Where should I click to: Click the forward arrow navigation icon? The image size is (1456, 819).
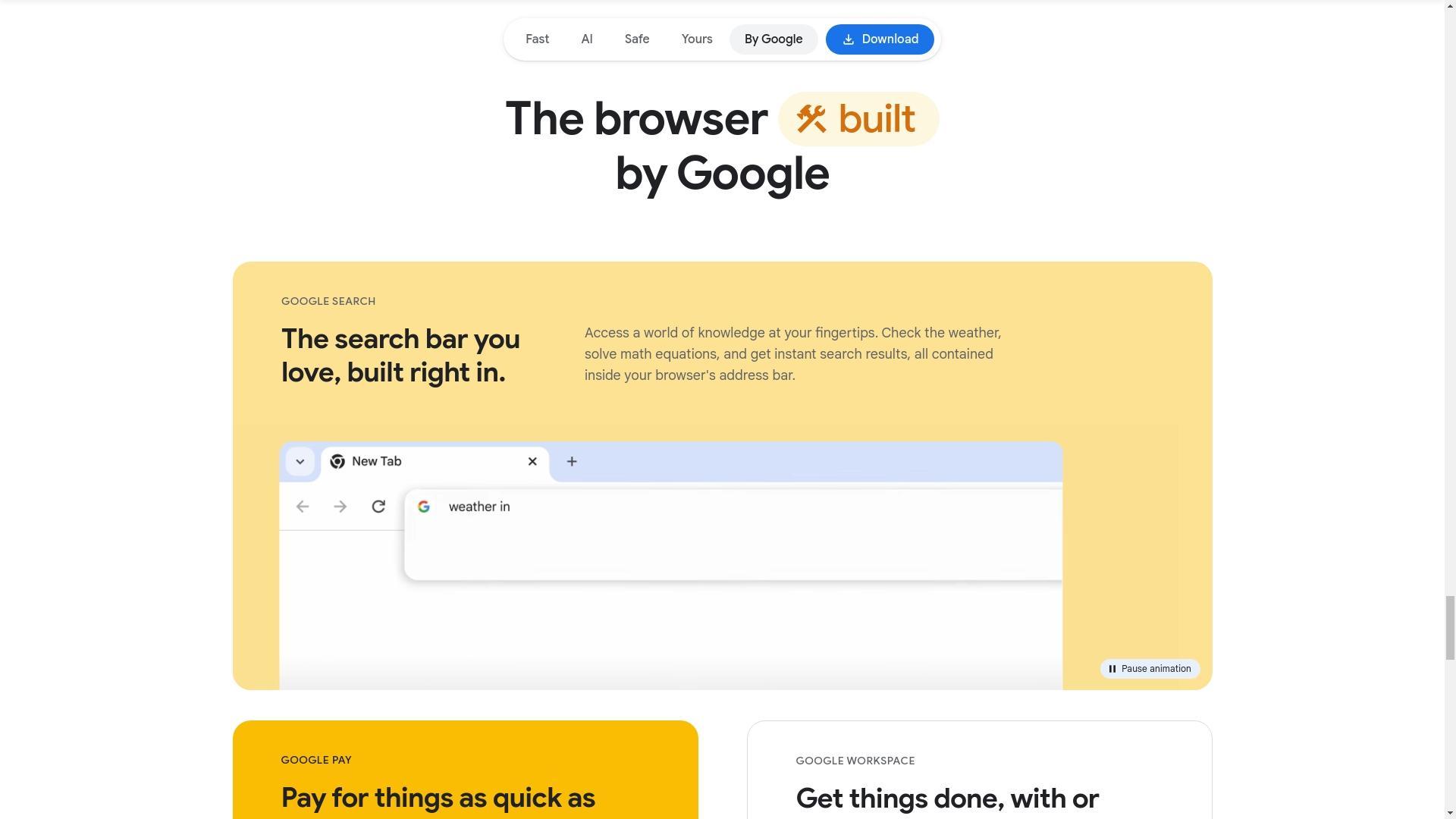pos(339,505)
